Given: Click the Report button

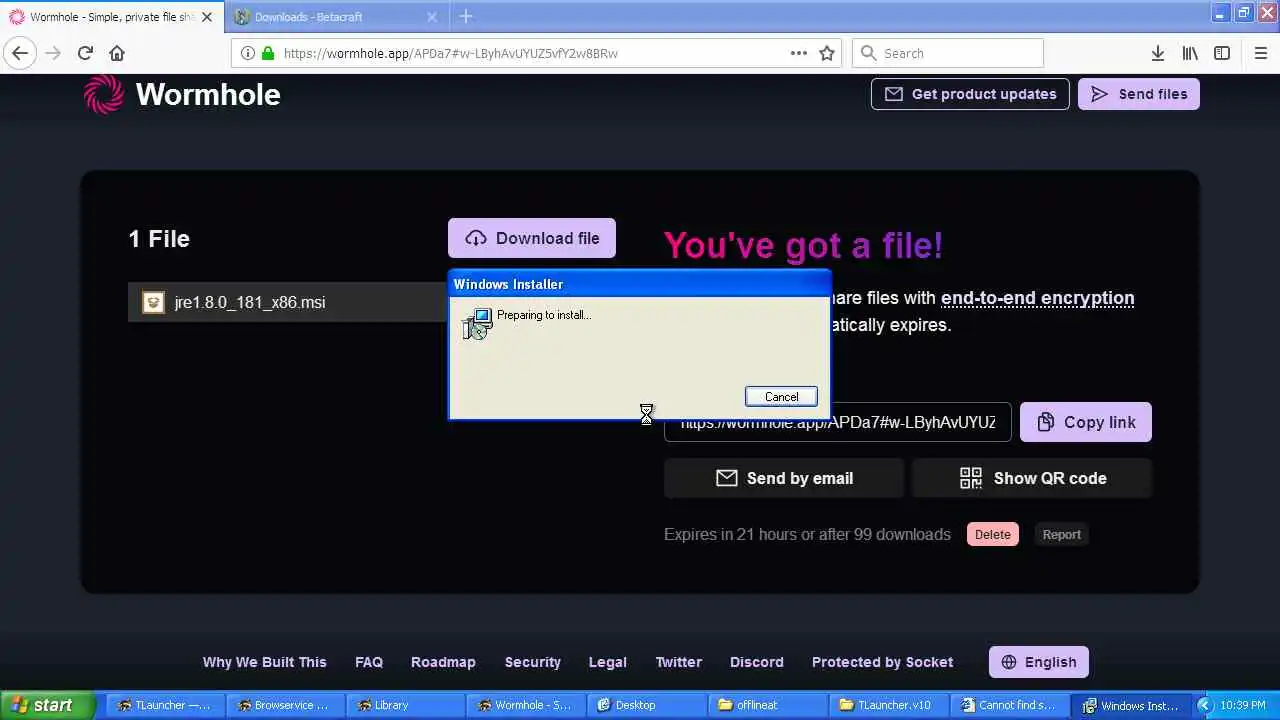Looking at the screenshot, I should (1061, 534).
